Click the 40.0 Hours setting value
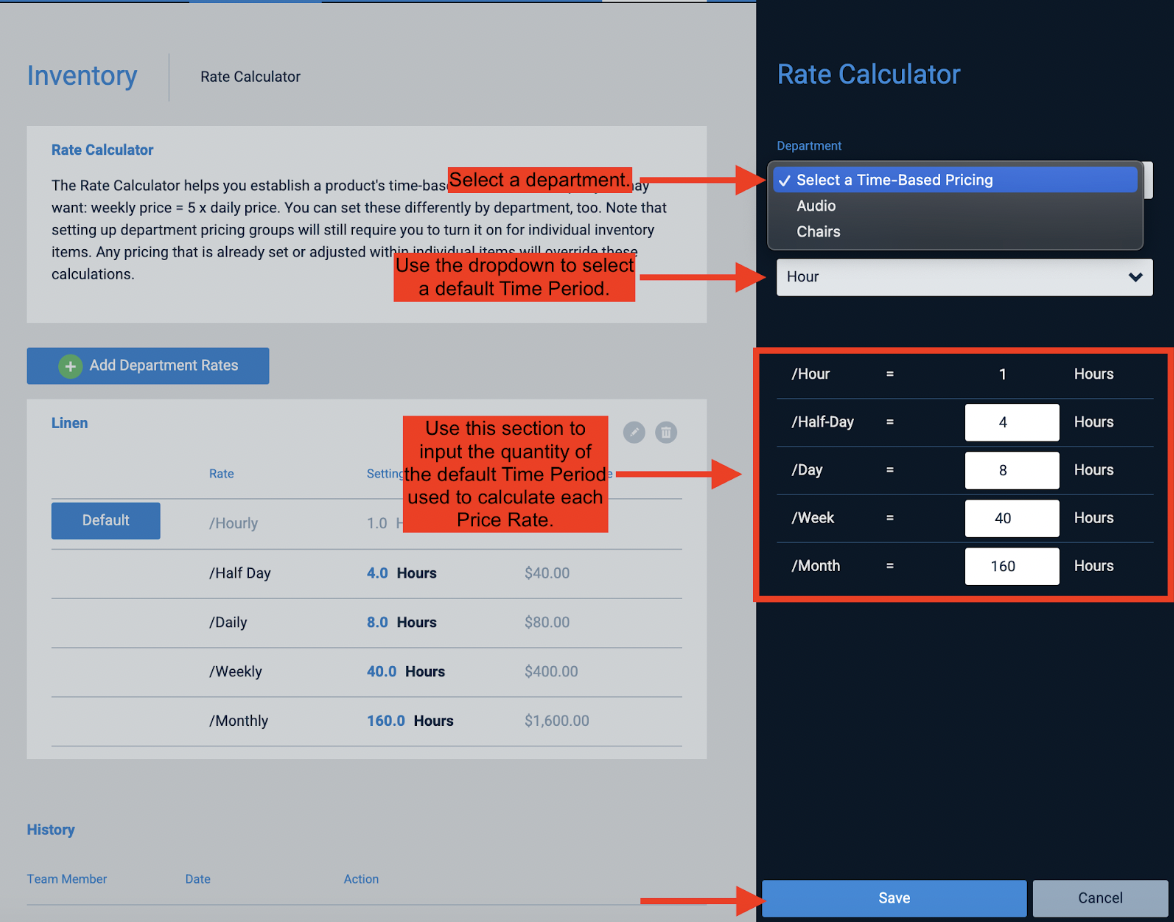Viewport: 1174px width, 922px height. click(x=405, y=672)
